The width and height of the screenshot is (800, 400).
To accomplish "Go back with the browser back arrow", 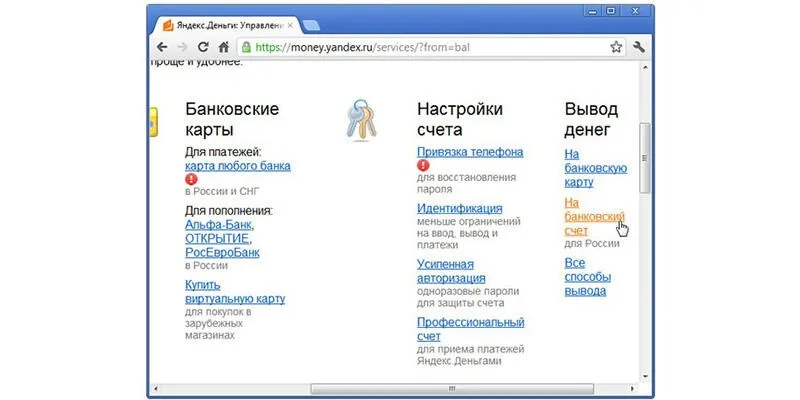I will click(162, 47).
